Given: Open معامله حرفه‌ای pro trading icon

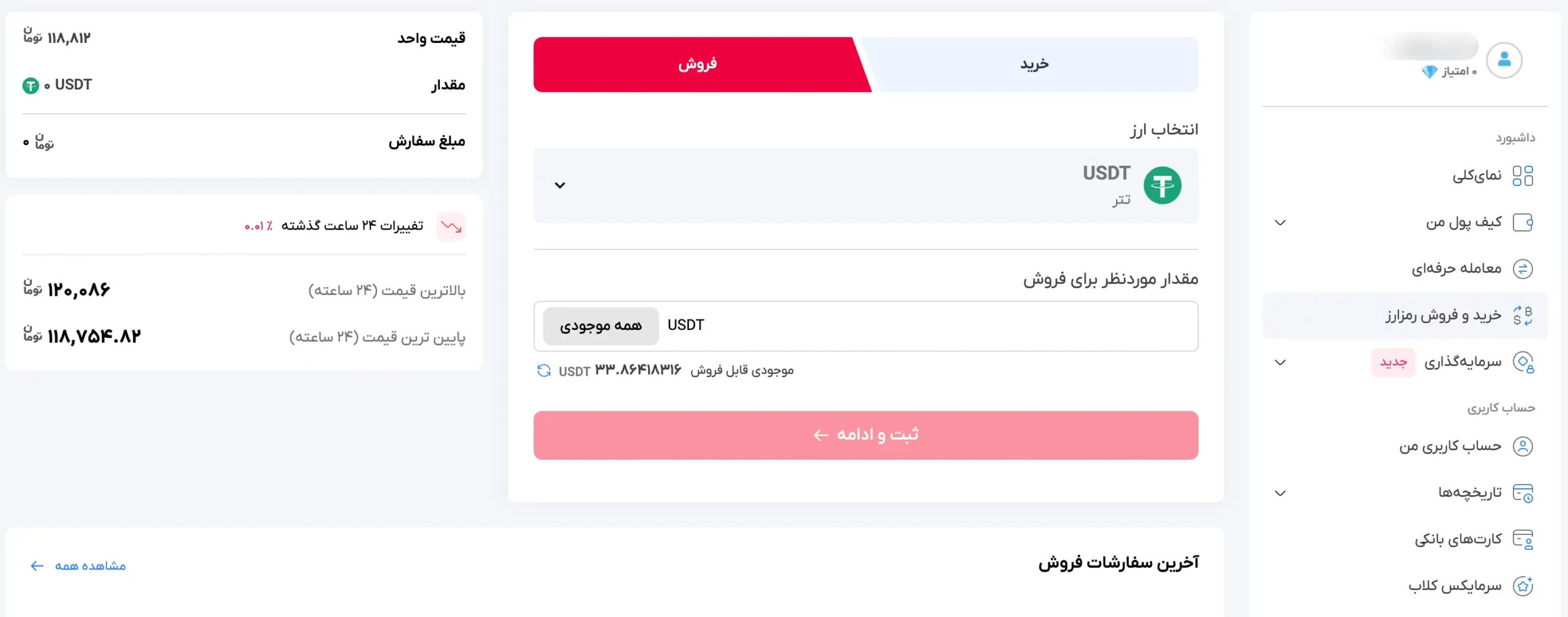Looking at the screenshot, I should [1524, 268].
